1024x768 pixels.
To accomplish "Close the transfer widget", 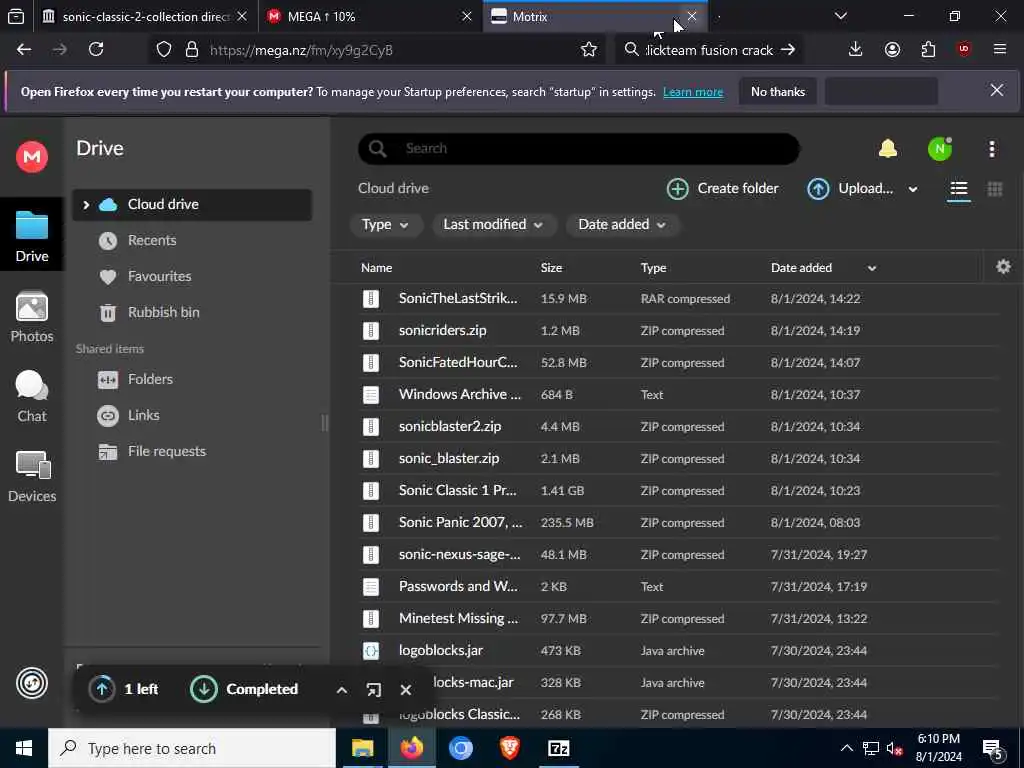I will [x=406, y=690].
